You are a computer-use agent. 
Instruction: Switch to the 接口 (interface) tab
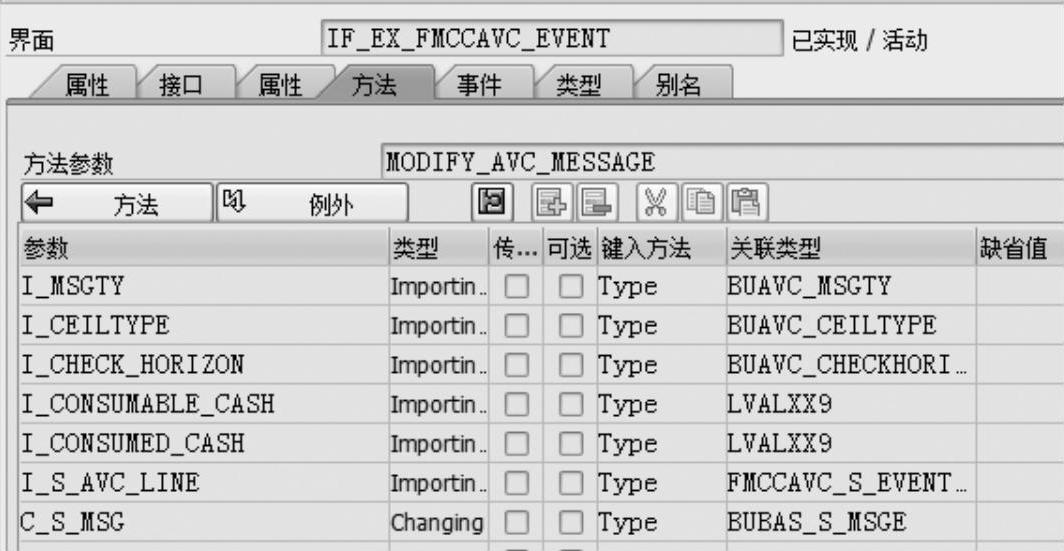click(182, 86)
